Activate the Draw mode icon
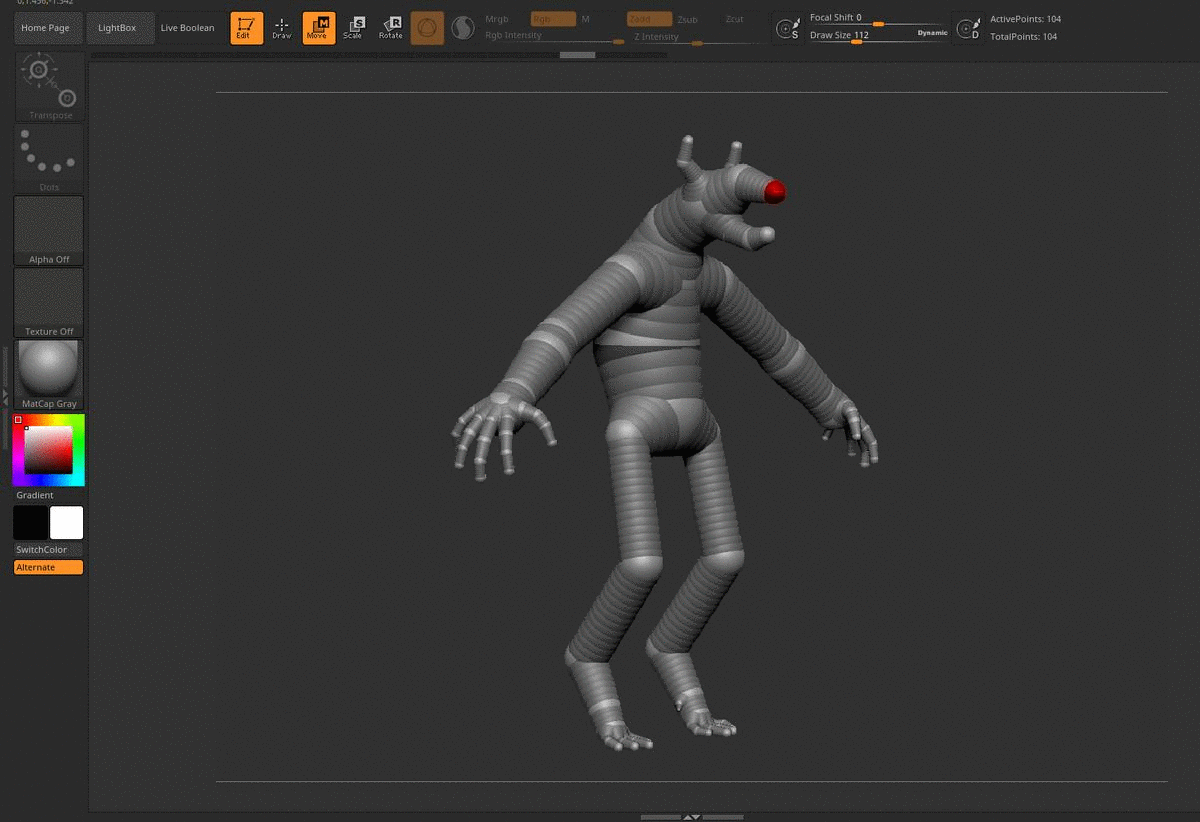 click(x=282, y=28)
